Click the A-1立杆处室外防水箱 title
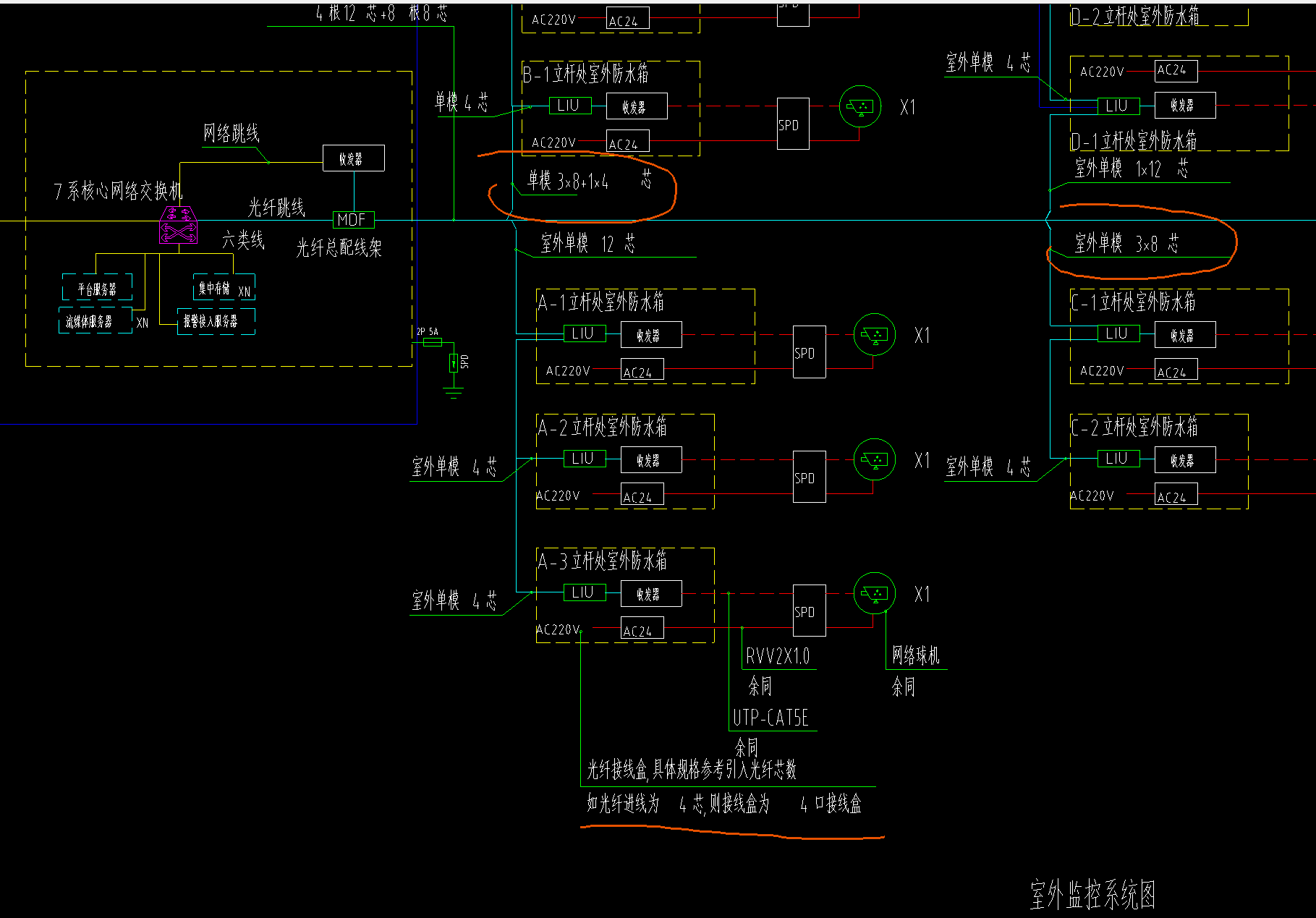Screen dimensions: 1316x918 (601, 302)
